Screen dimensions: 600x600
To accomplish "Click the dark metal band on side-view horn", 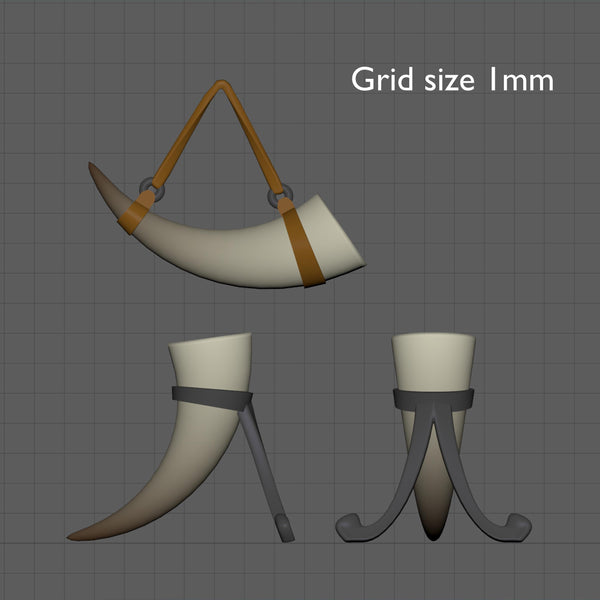I will (x=212, y=399).
